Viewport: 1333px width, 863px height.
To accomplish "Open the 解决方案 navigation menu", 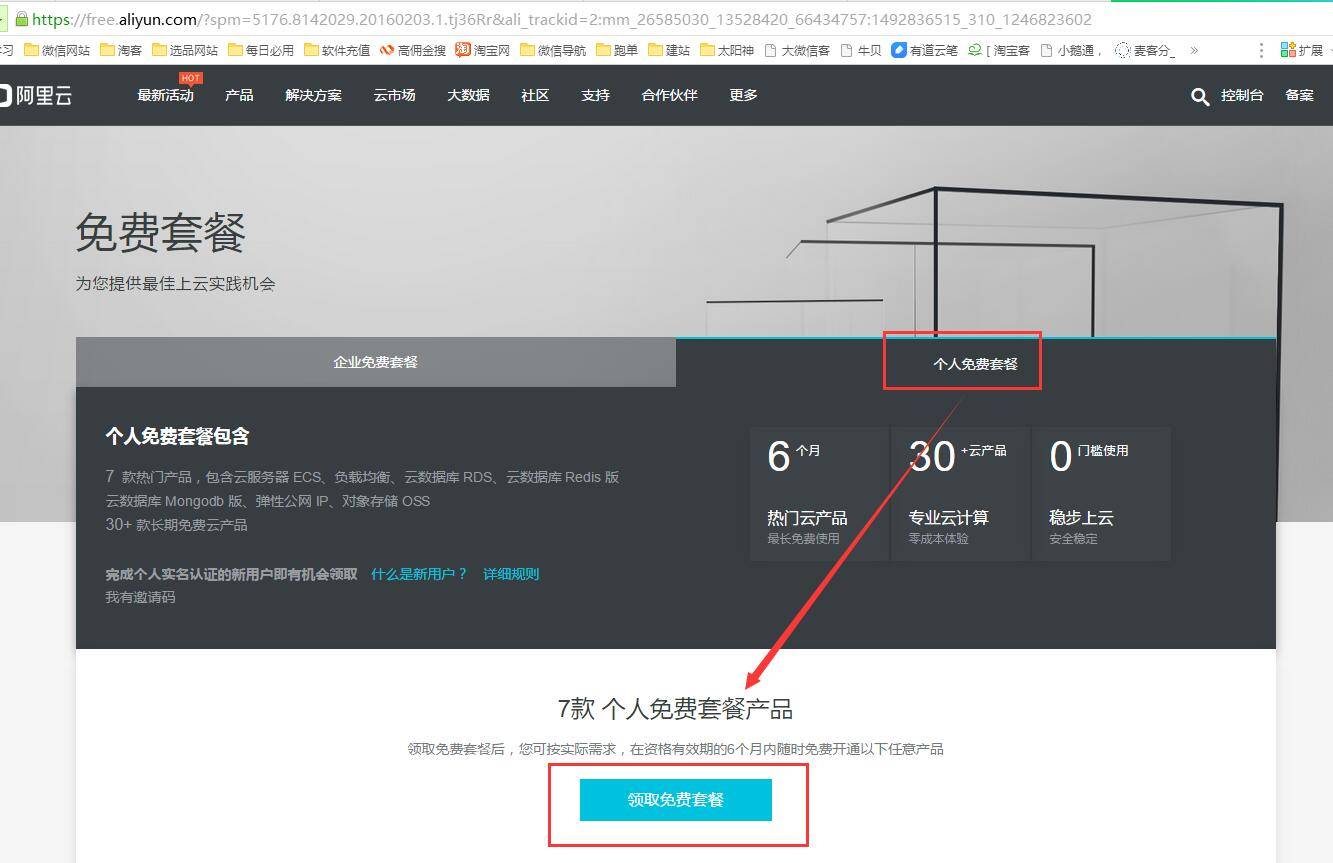I will pos(313,95).
